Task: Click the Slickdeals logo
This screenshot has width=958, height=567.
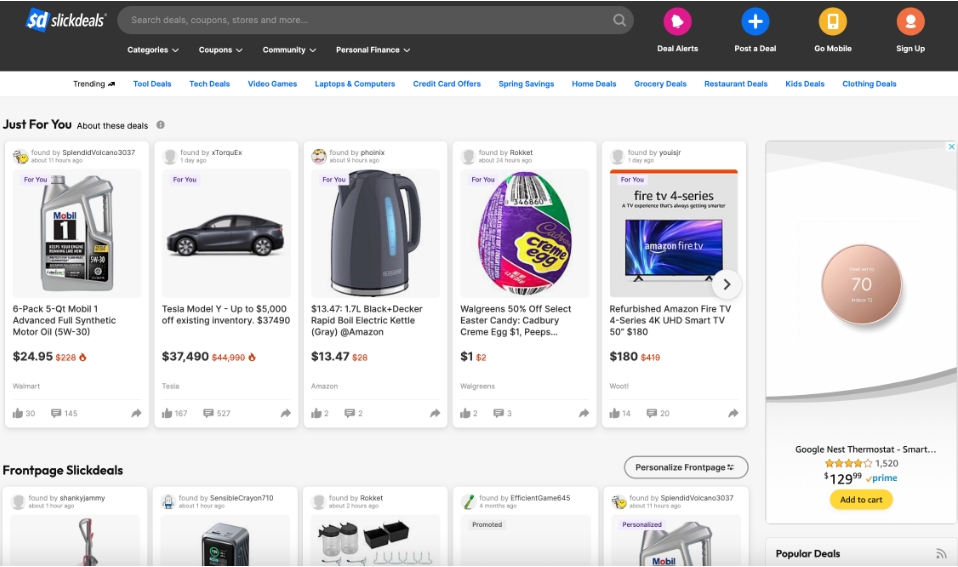Action: [x=65, y=21]
